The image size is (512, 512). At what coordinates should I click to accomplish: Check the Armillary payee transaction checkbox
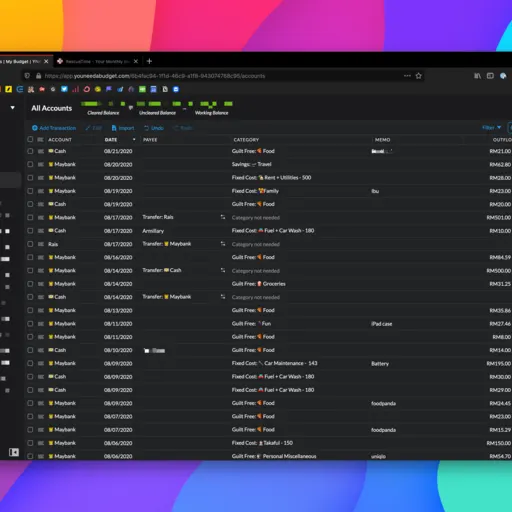(30, 231)
